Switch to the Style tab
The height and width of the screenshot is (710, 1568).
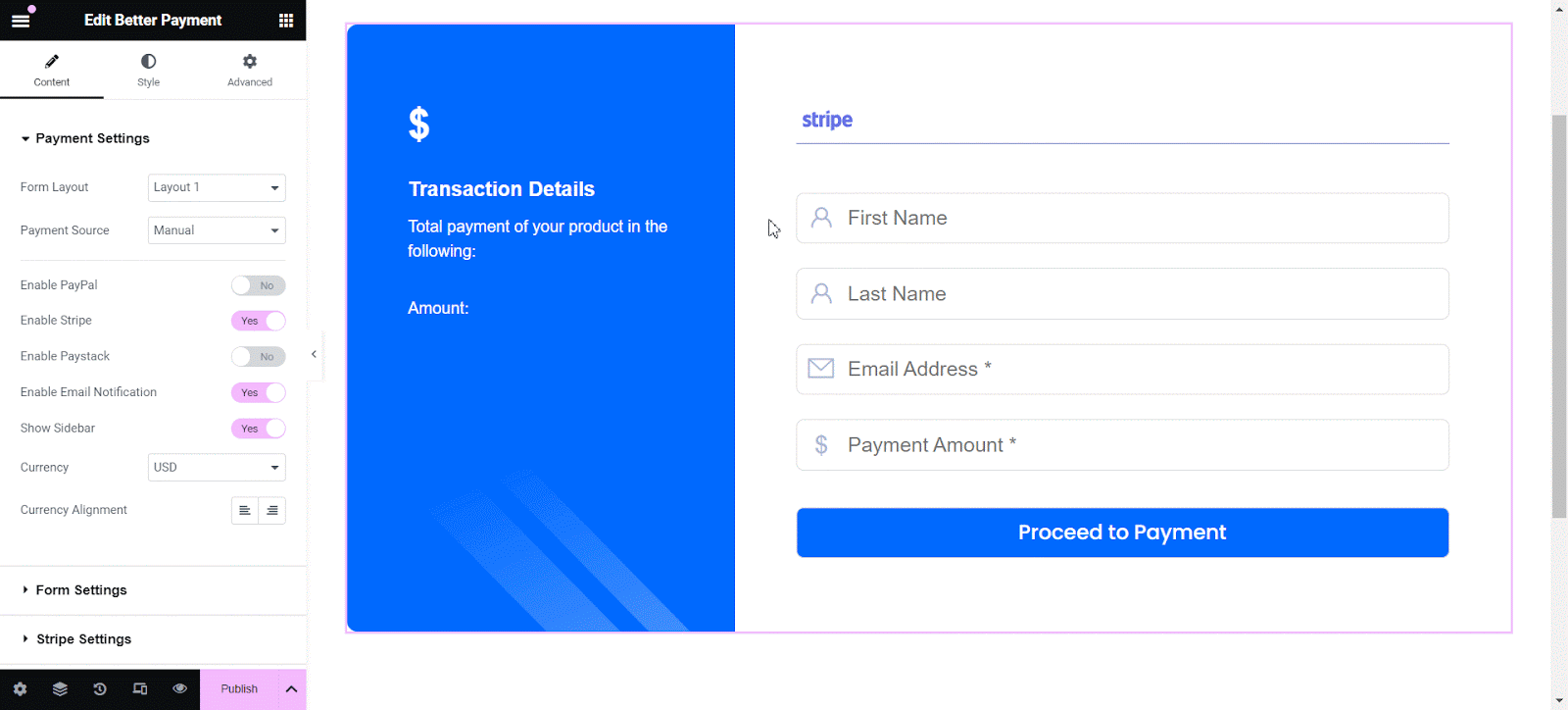click(148, 70)
